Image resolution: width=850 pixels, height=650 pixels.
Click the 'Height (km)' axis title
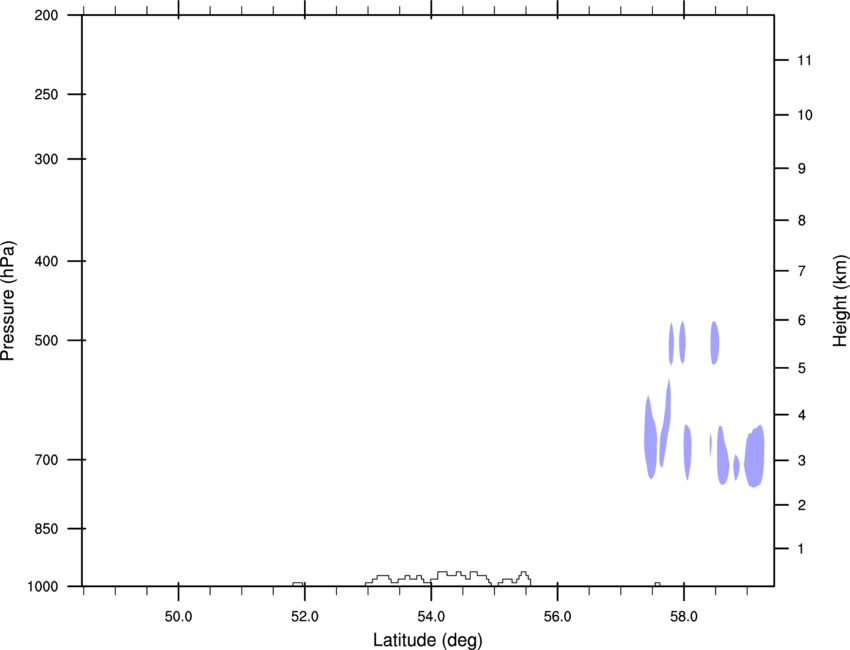(840, 301)
